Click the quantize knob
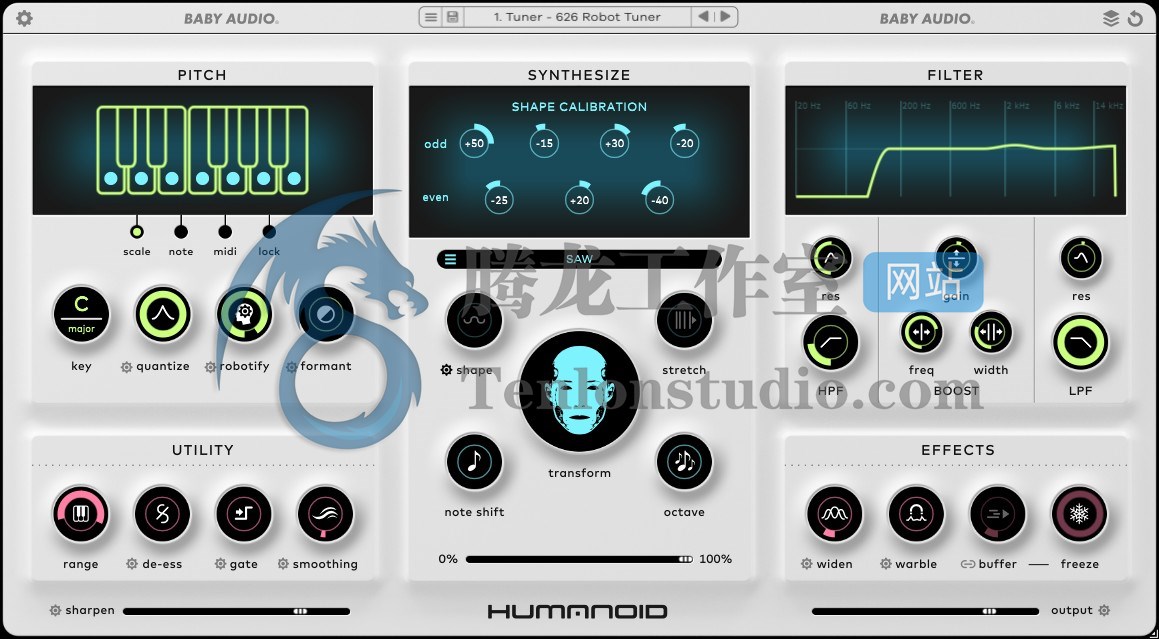Viewport: 1159px width, 639px height. point(163,315)
